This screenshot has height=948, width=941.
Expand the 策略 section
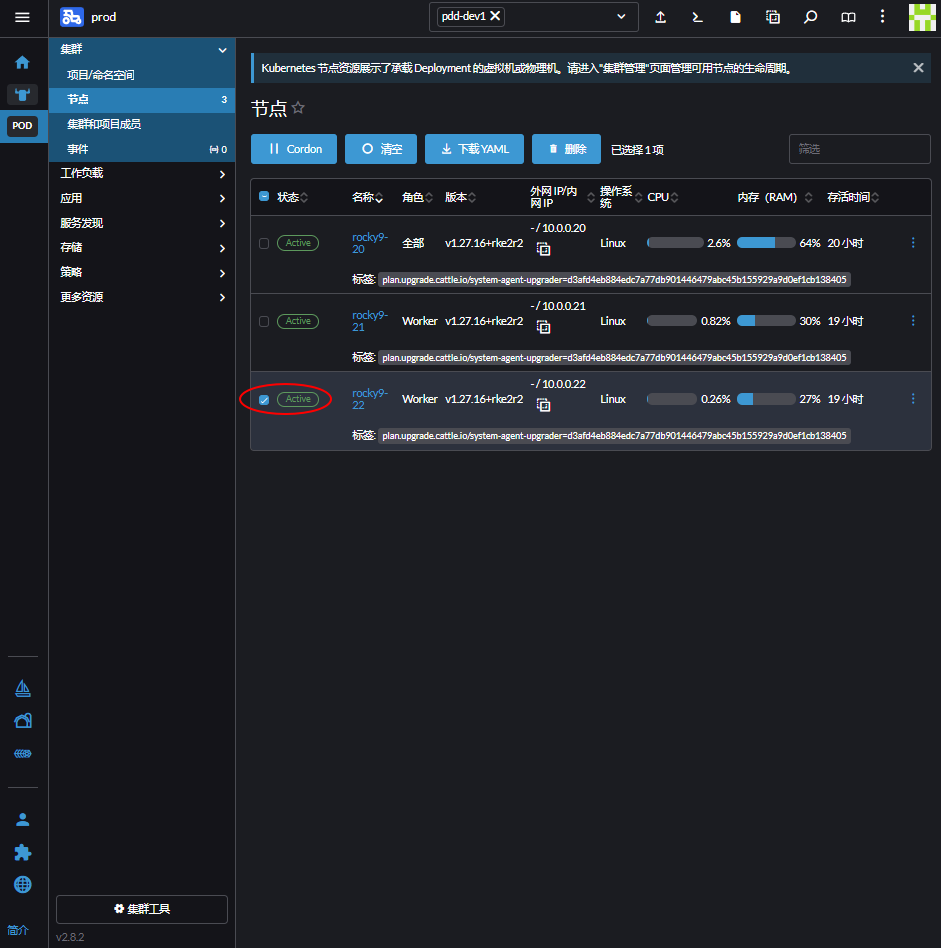tap(142, 273)
